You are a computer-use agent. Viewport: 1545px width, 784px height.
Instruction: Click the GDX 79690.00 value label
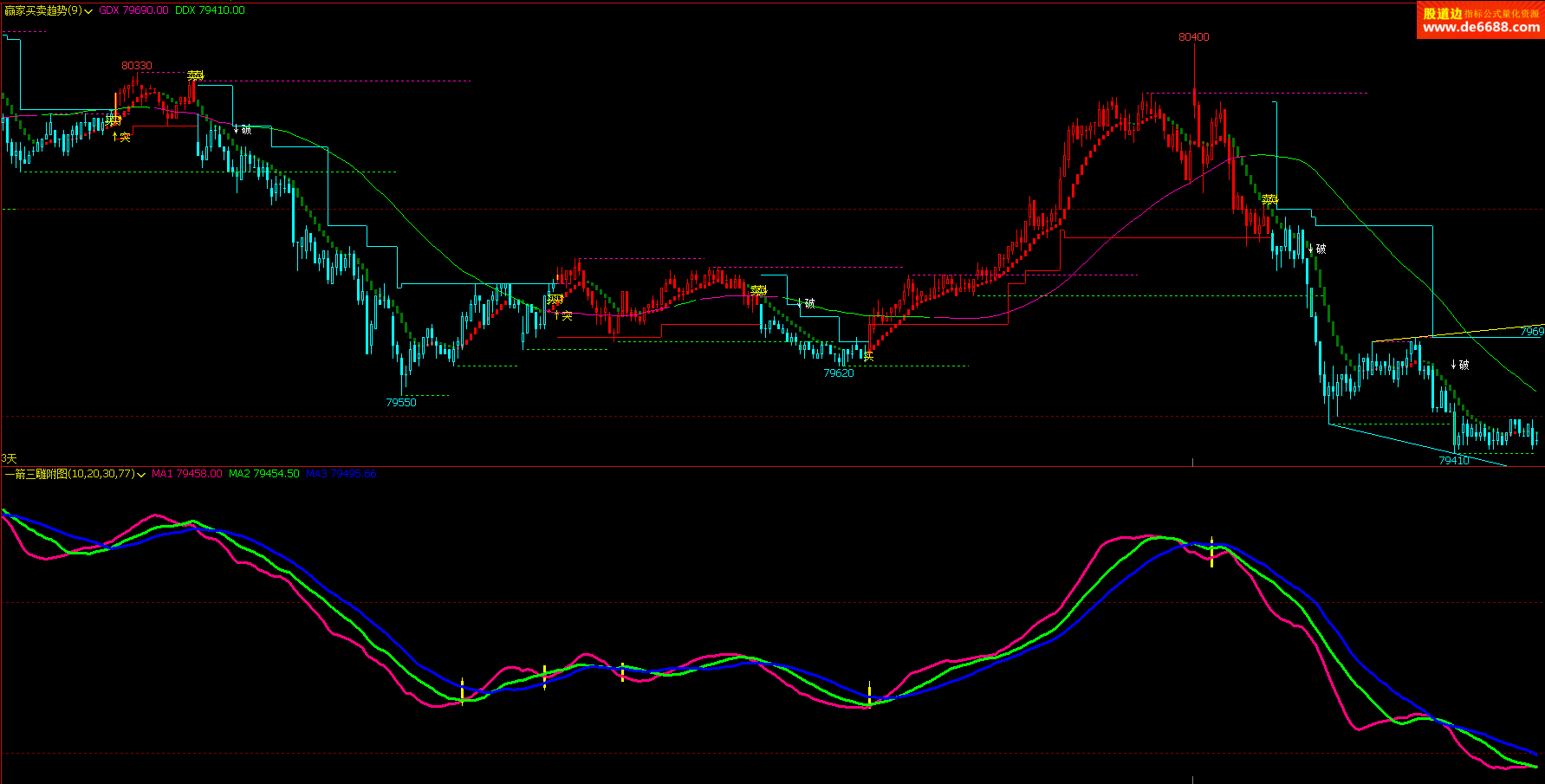[133, 10]
